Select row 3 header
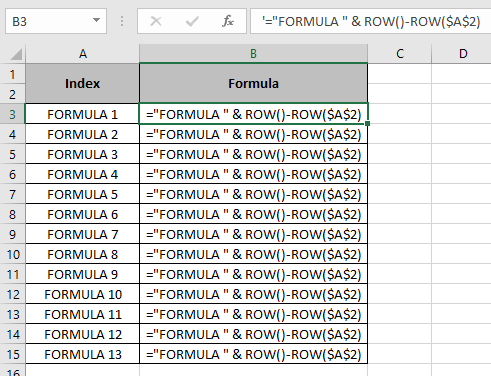 [x=12, y=114]
